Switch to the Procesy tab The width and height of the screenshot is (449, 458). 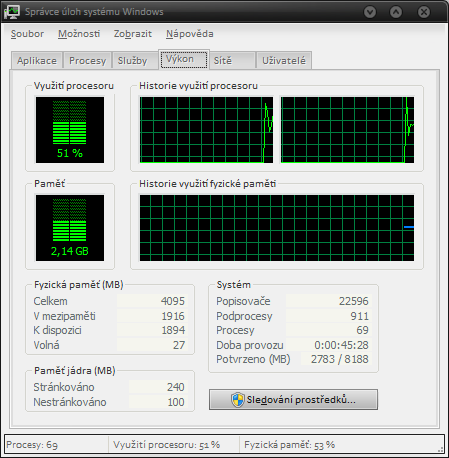[87, 61]
